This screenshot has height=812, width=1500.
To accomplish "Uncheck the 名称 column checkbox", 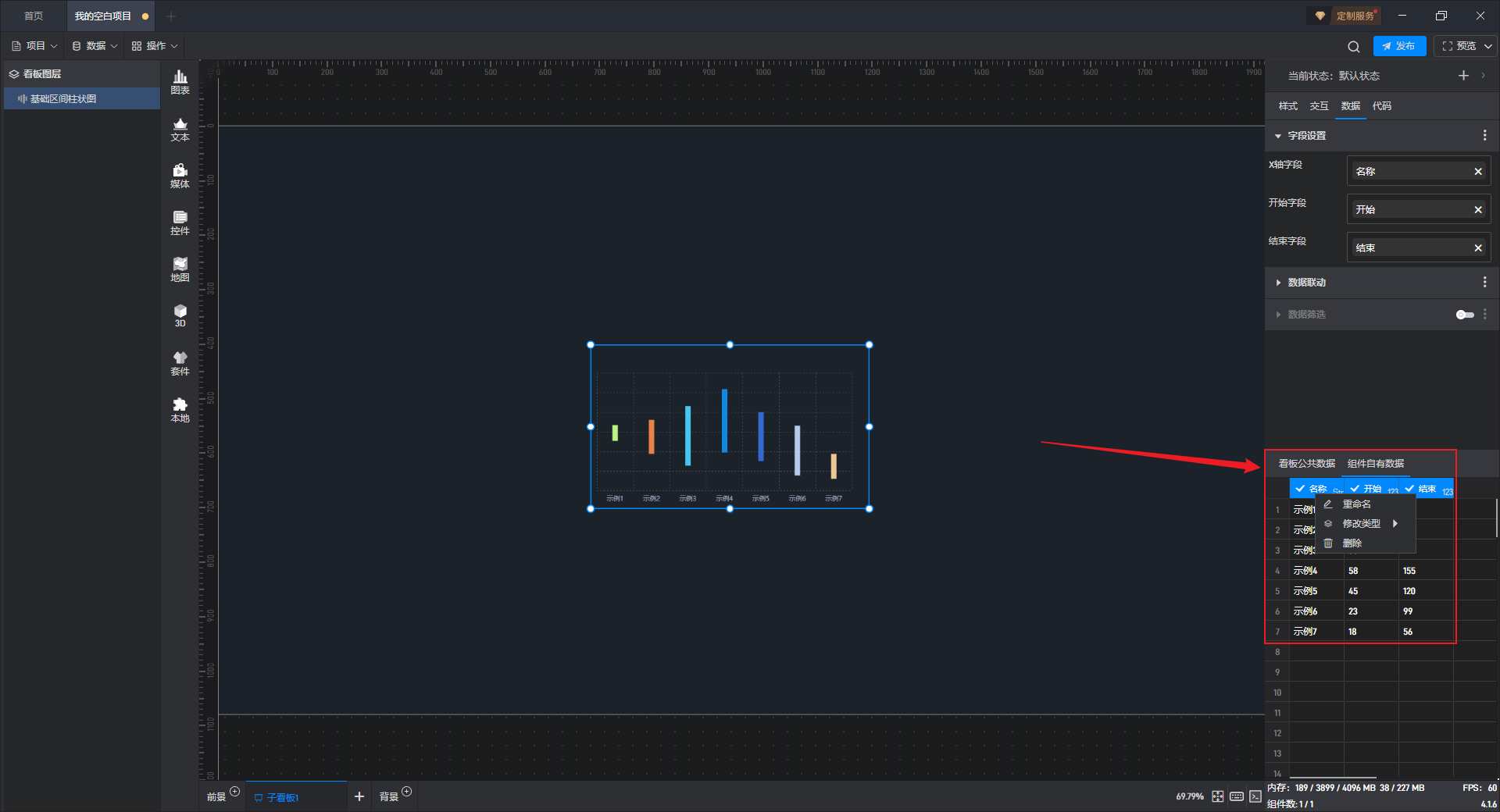I will tap(1300, 489).
